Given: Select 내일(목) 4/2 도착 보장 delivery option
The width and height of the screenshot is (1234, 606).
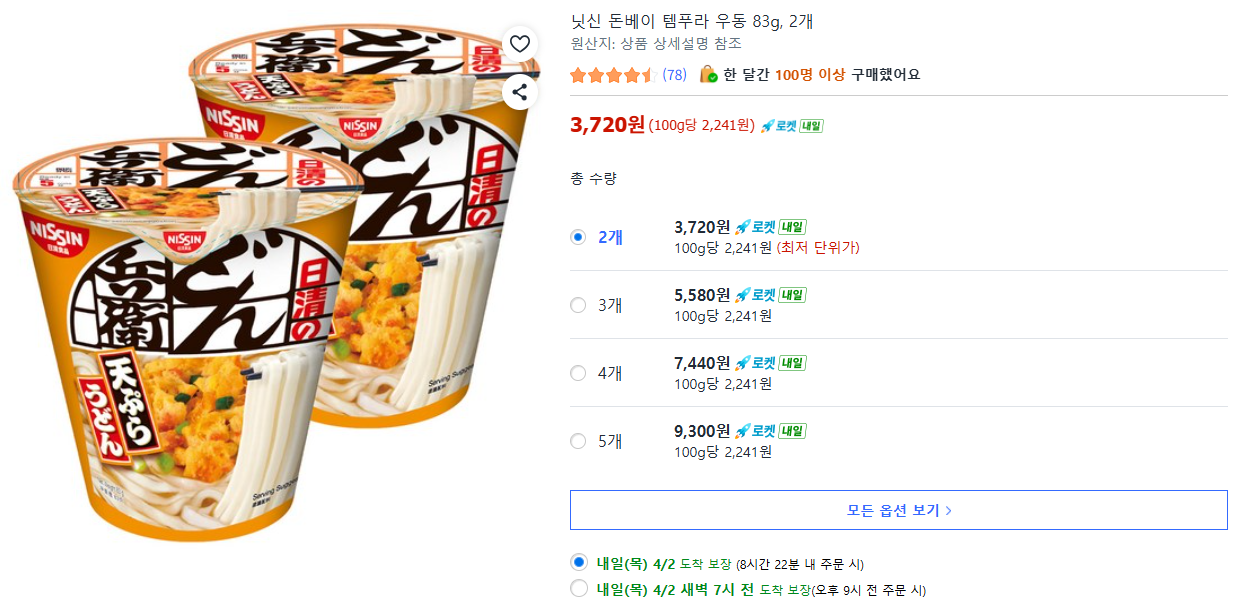Looking at the screenshot, I should tap(578, 563).
